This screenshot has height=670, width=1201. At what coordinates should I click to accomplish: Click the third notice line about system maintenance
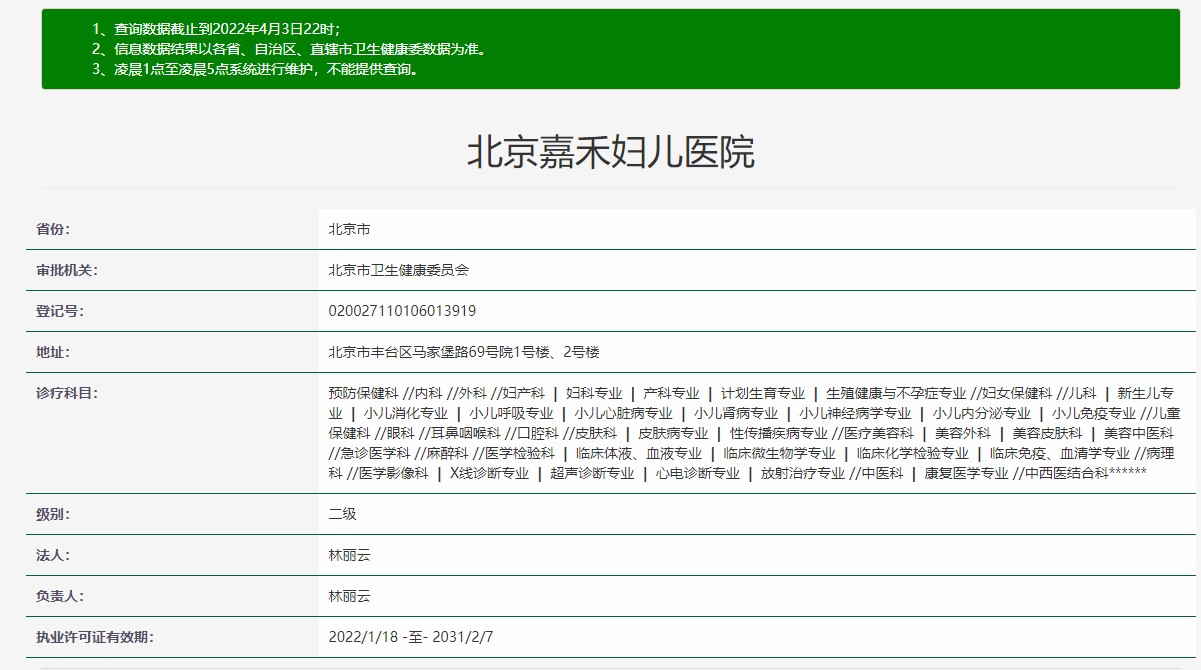pyautogui.click(x=255, y=70)
